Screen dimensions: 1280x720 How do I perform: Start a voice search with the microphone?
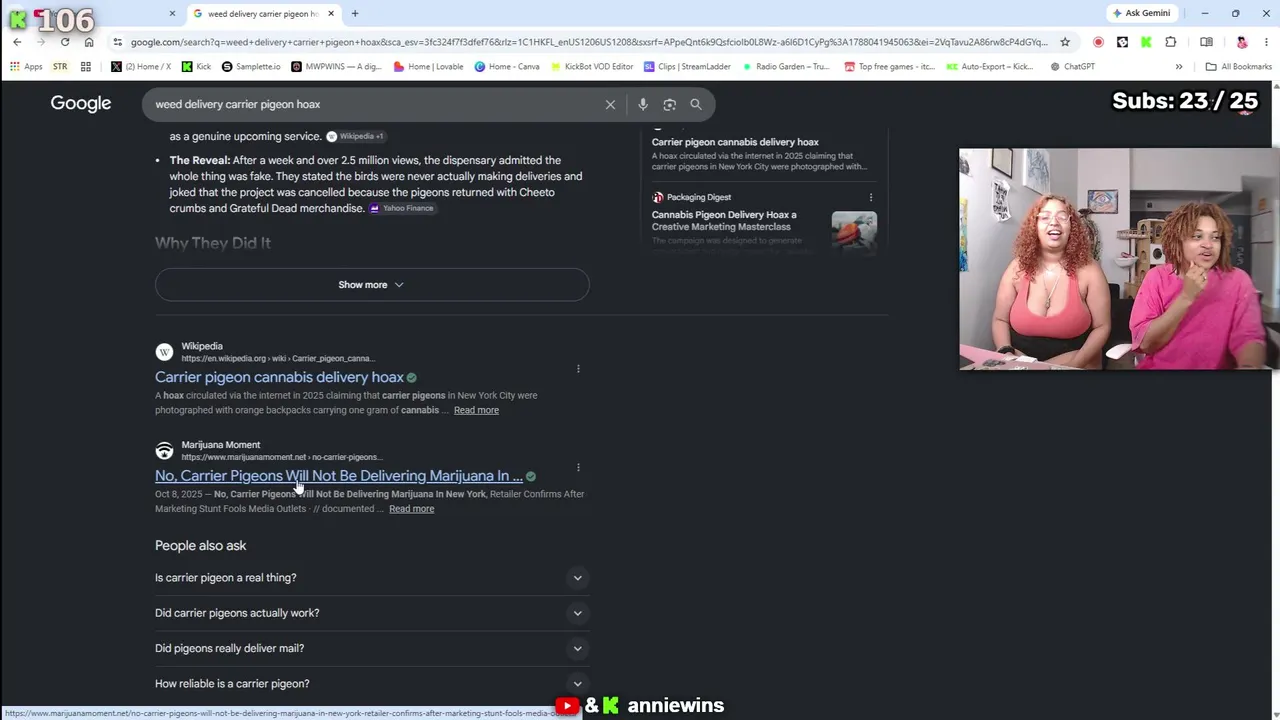pos(643,104)
